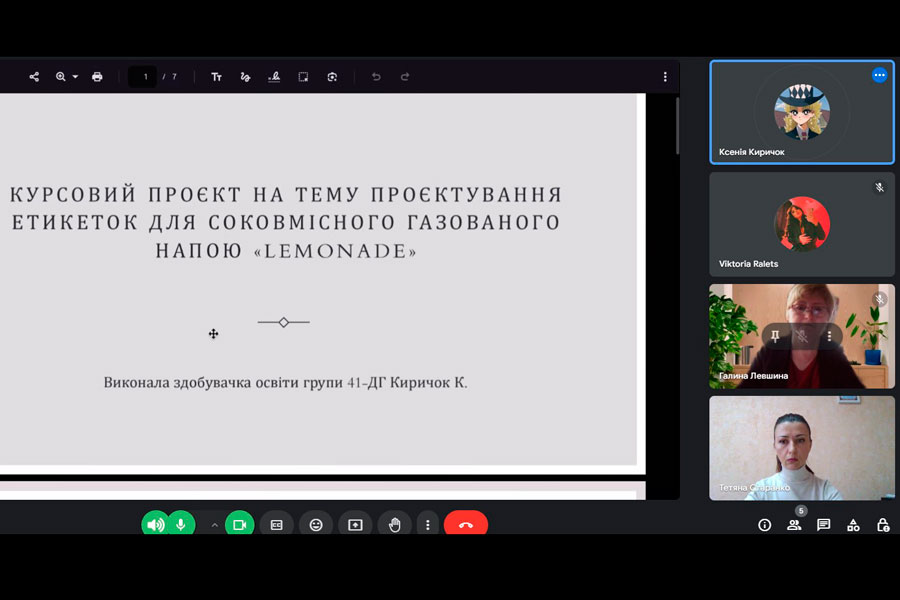
Task: Leave the call with red hang-up button
Action: [x=465, y=524]
